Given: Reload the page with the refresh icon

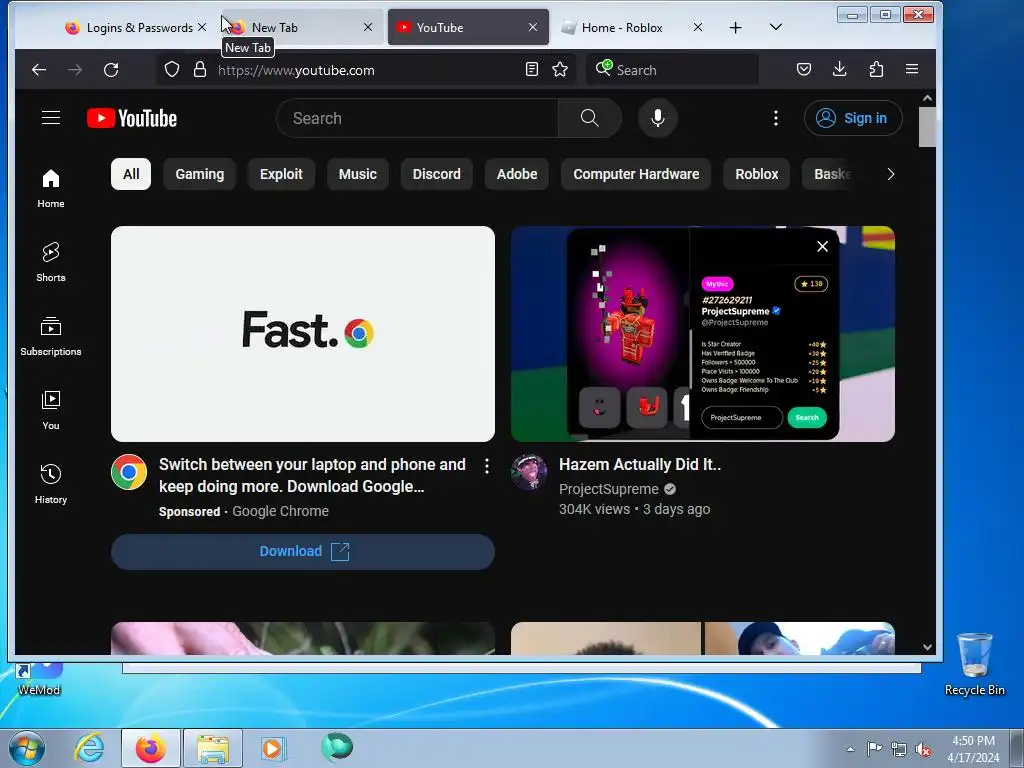Looking at the screenshot, I should coord(111,70).
